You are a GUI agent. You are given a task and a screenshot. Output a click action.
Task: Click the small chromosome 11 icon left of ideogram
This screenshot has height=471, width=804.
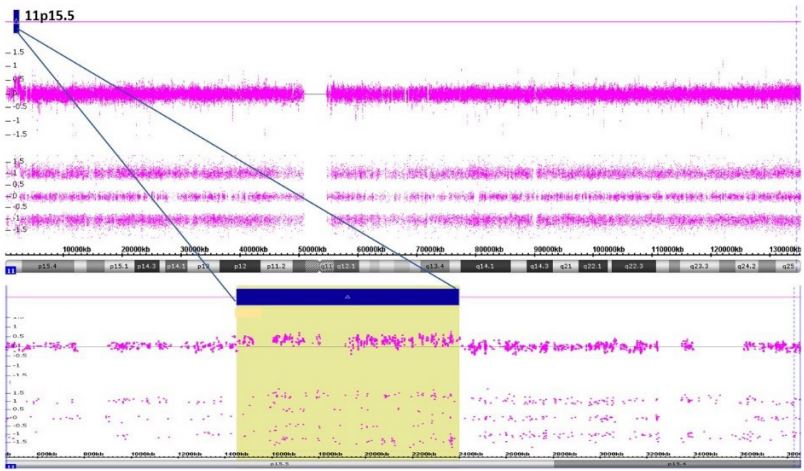(11, 269)
